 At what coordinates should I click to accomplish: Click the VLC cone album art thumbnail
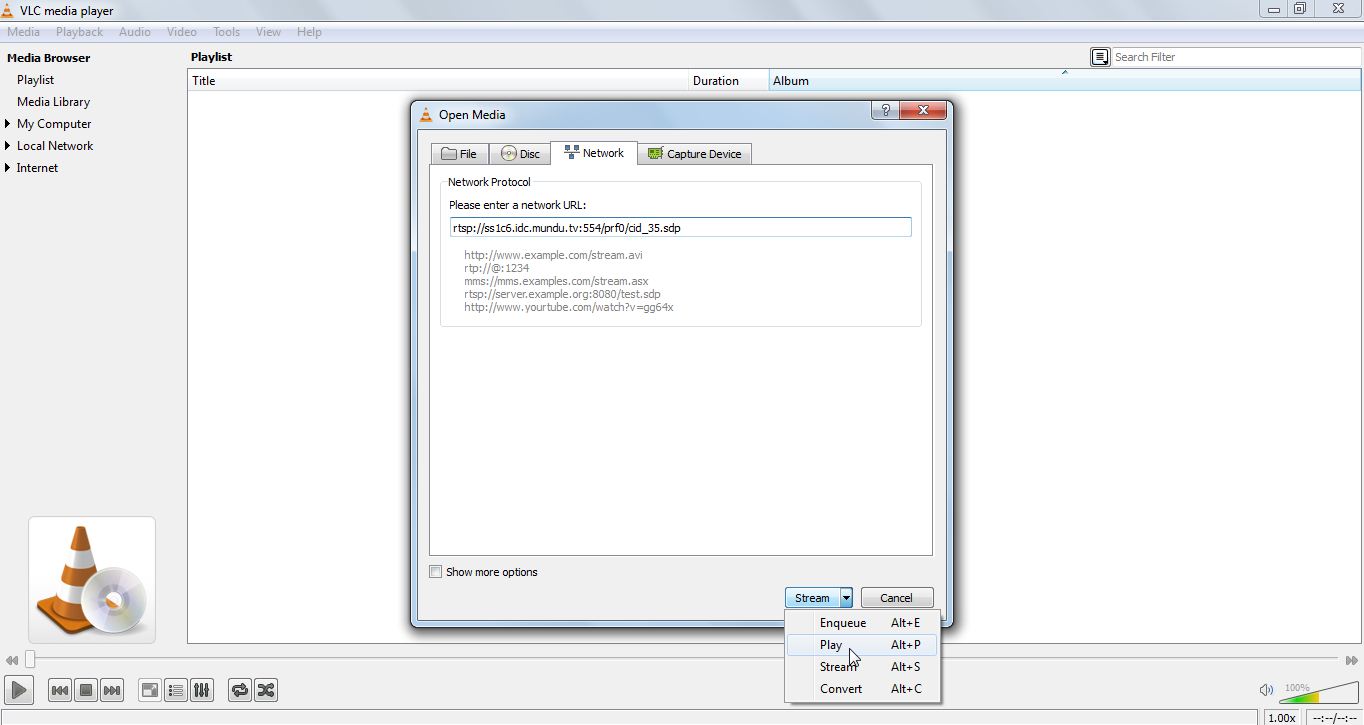coord(92,580)
